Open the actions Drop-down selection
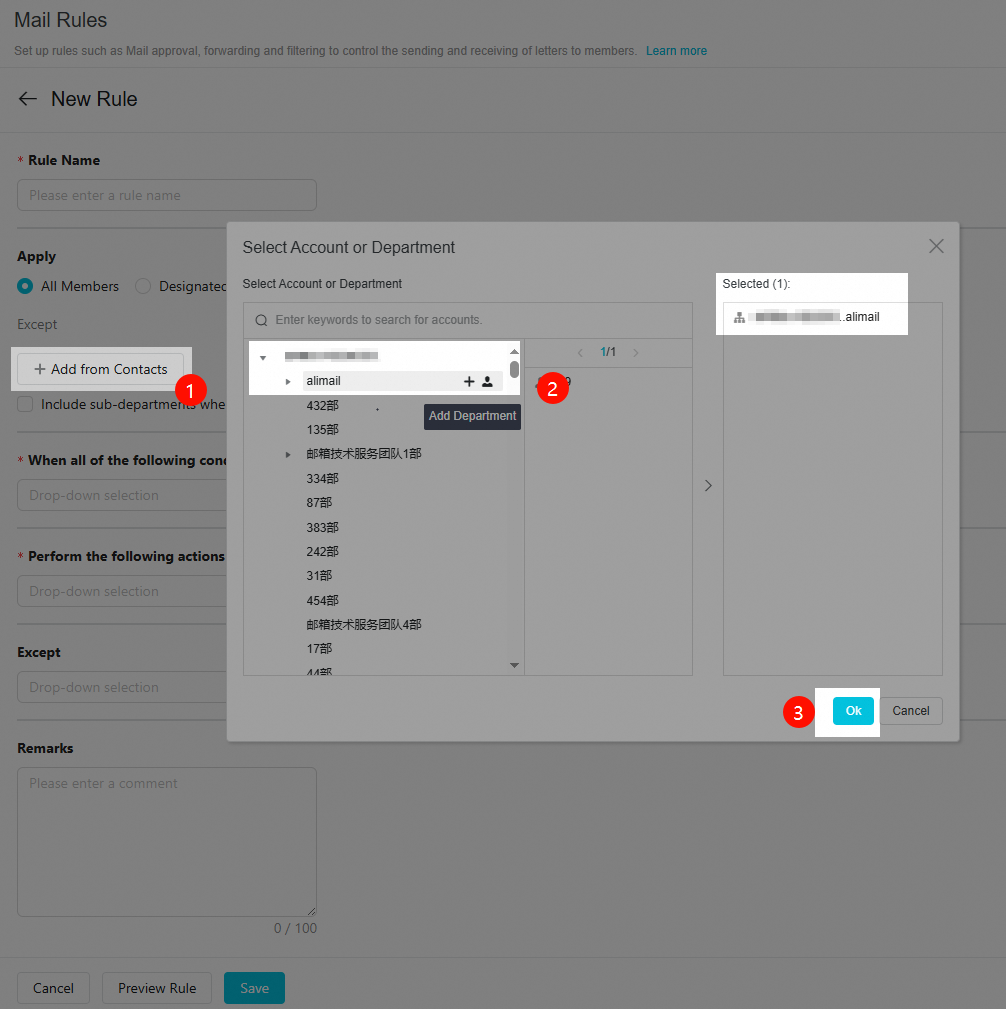Screen dimensions: 1006x1009 (x=122, y=591)
